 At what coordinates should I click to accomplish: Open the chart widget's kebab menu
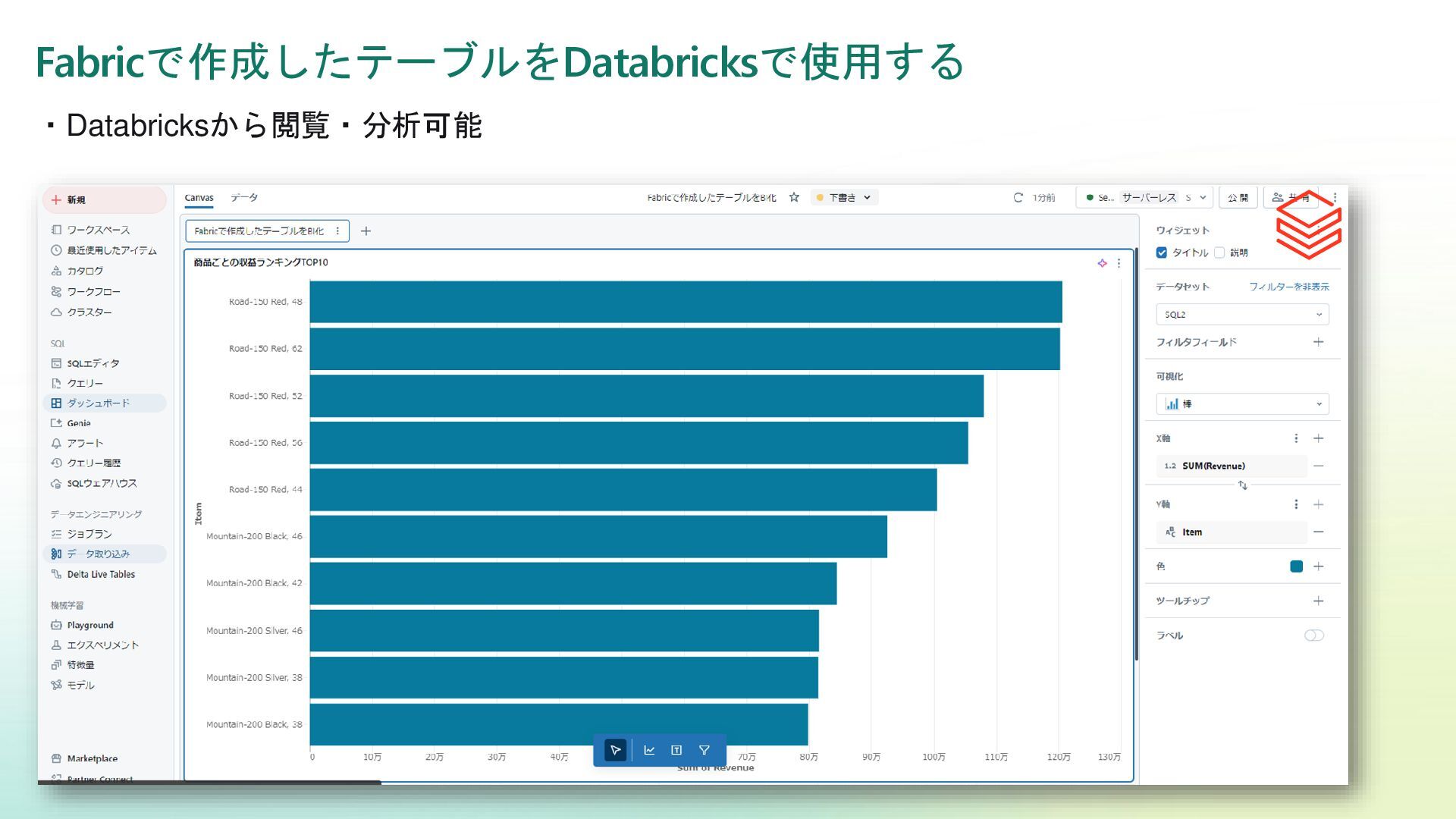1119,263
